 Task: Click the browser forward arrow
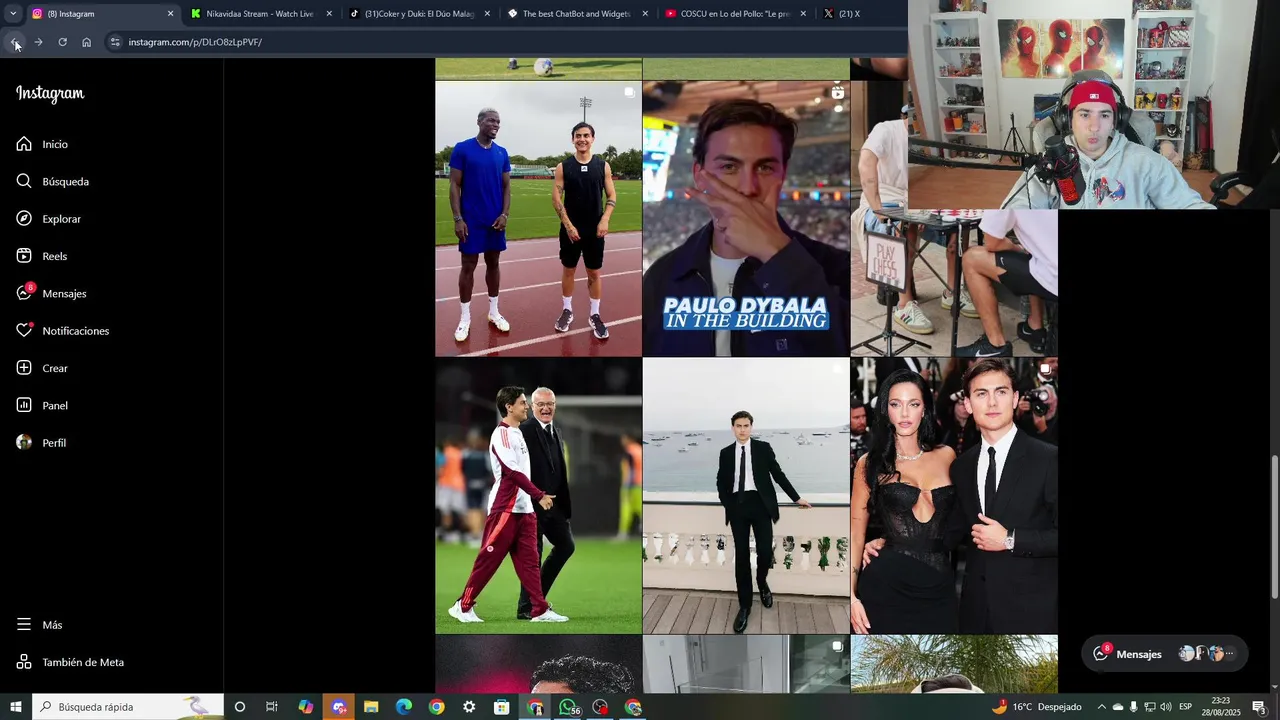point(38,42)
